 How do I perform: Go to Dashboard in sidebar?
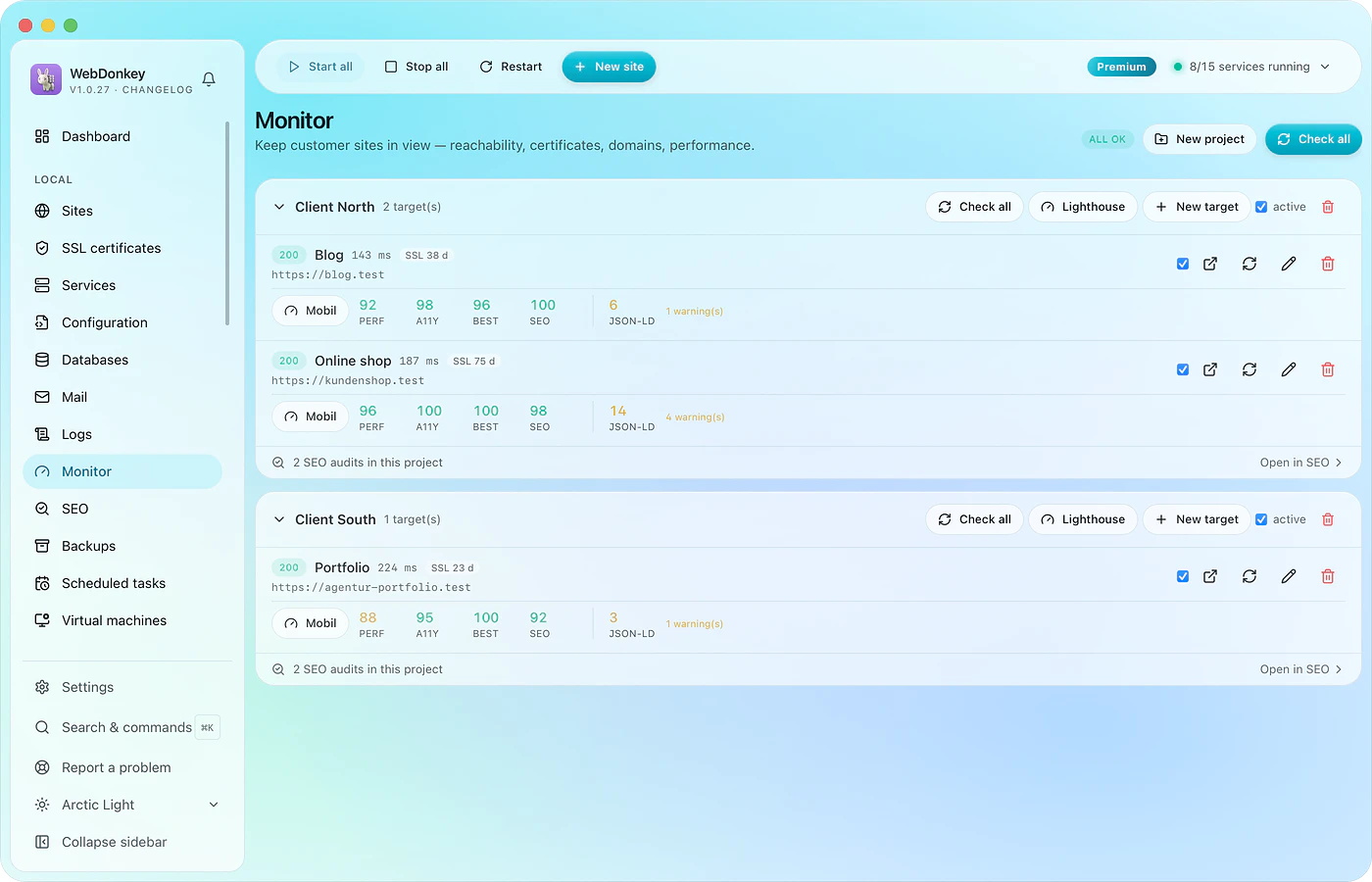coord(122,136)
